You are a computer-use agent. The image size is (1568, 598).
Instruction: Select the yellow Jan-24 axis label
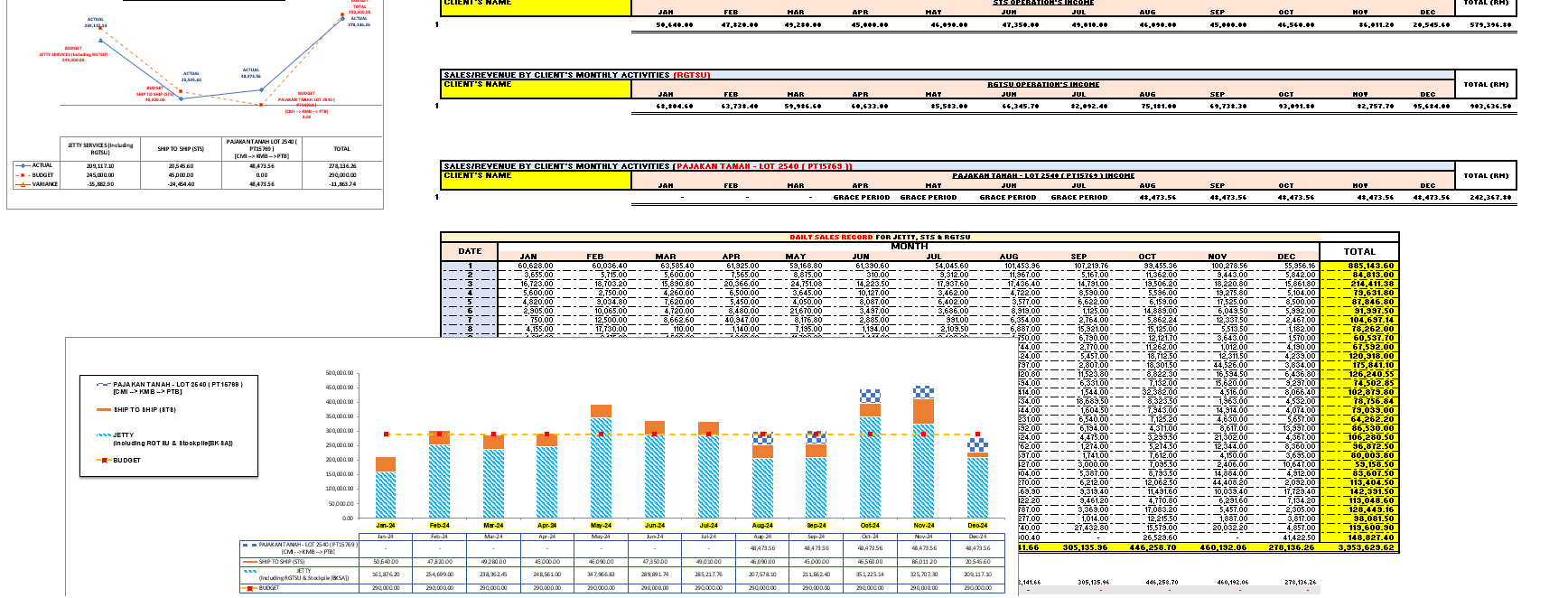(386, 525)
